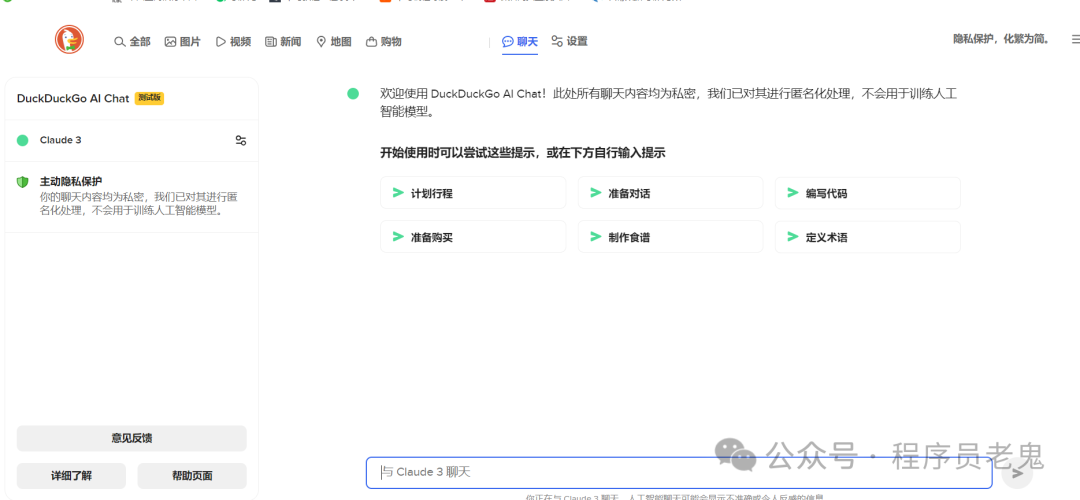Choose the 制作食谱 prompt suggestion
Viewport: 1080px width, 500px height.
(670, 237)
